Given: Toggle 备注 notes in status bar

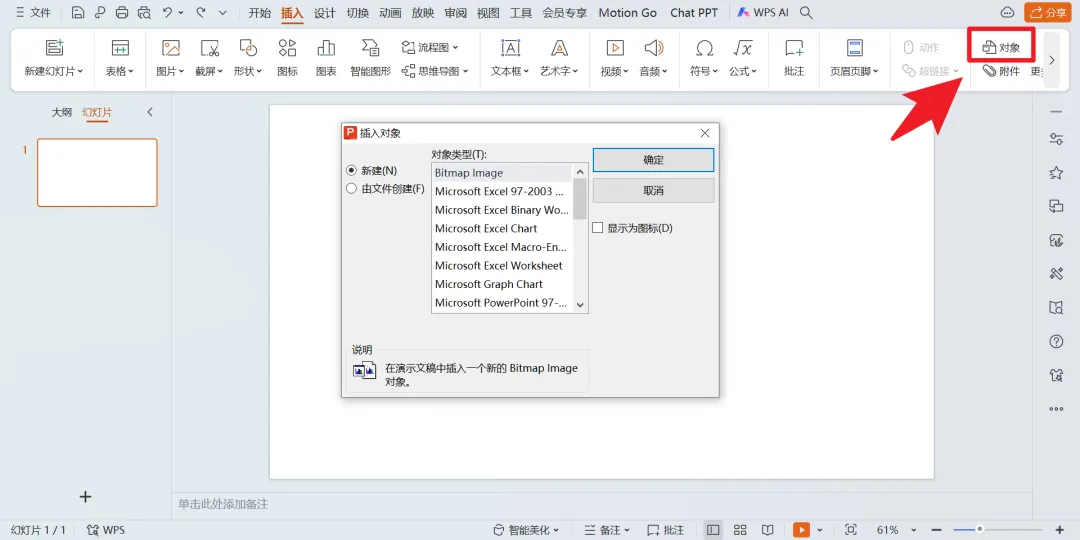Looking at the screenshot, I should (x=607, y=530).
